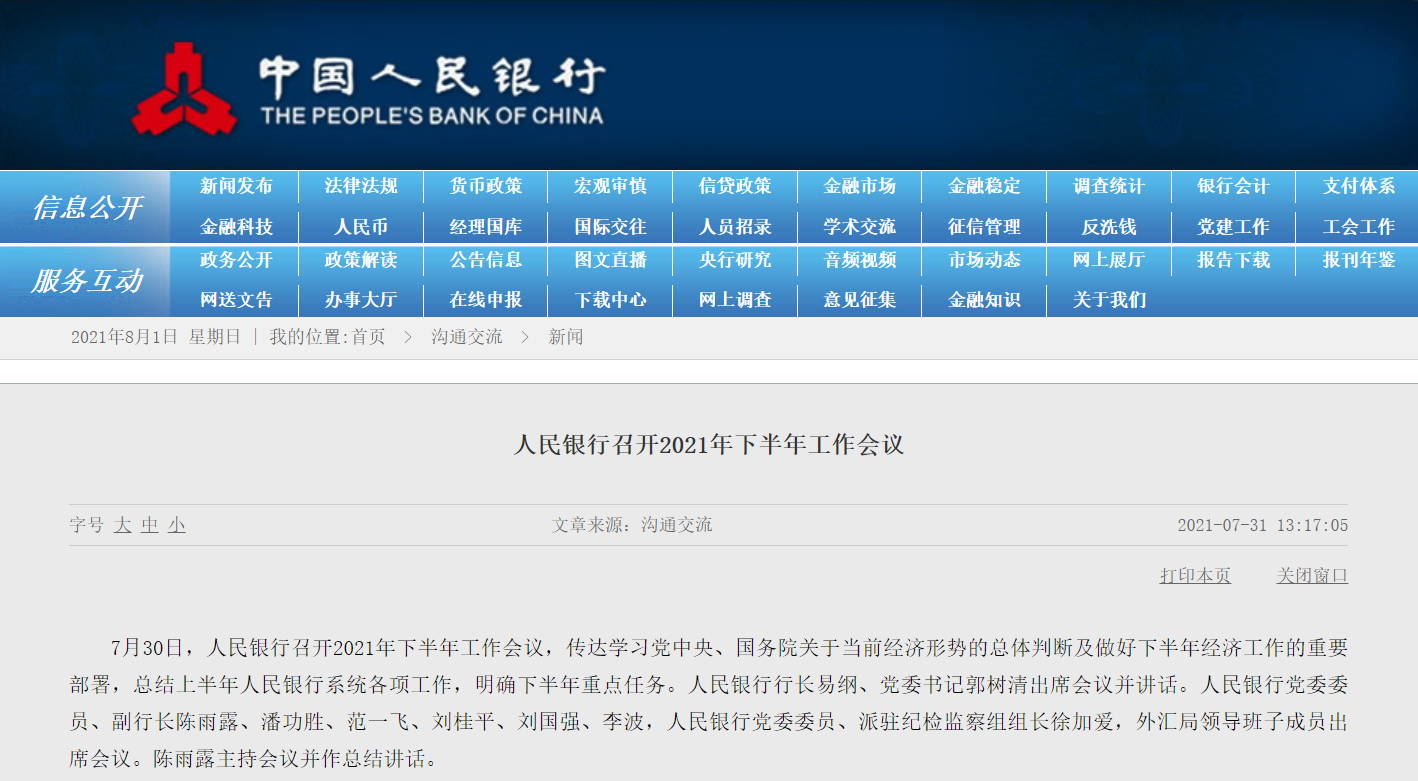The height and width of the screenshot is (781, 1418).
Task: Open 金融市场 navigation link
Action: (860, 186)
